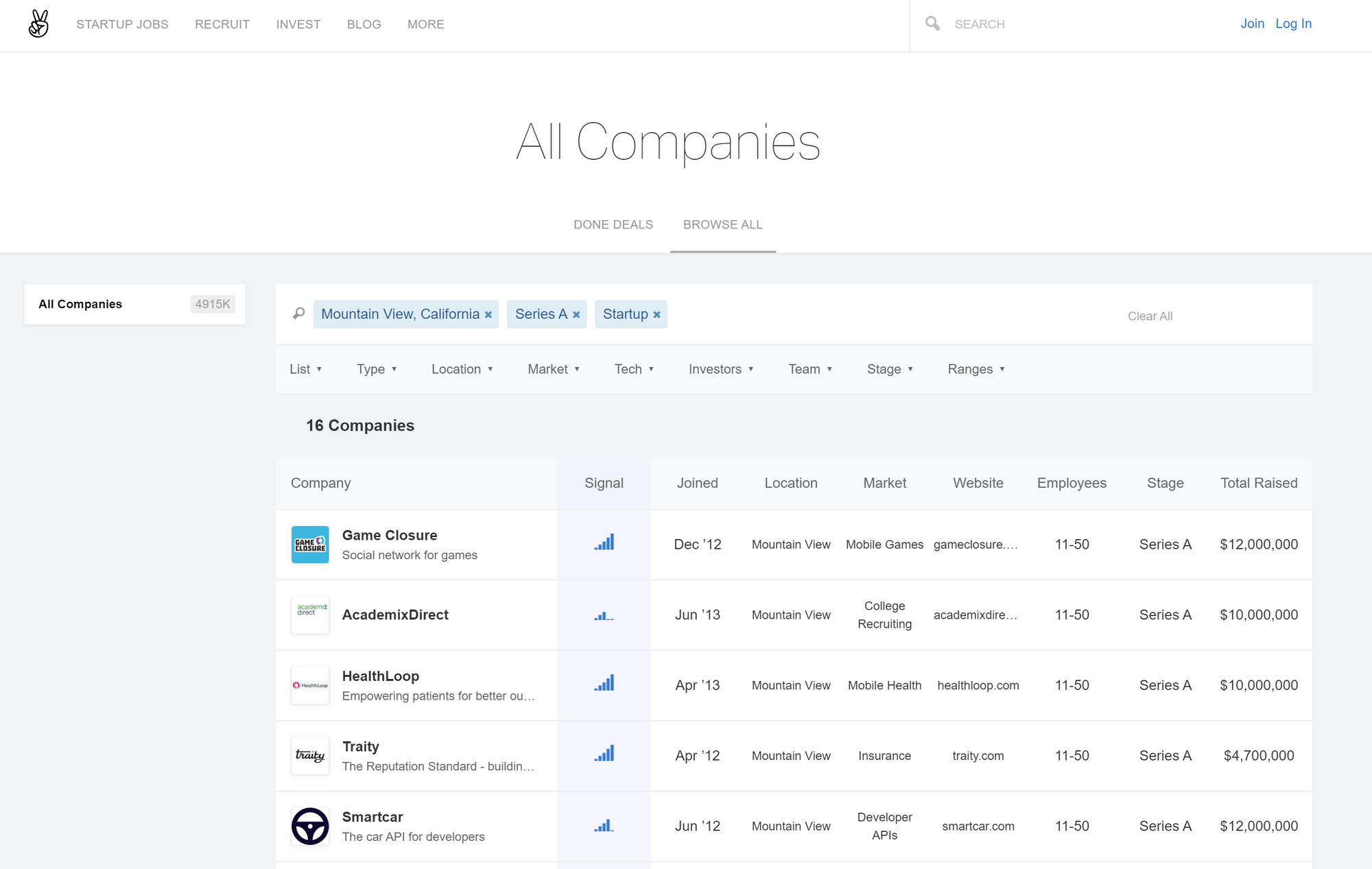The height and width of the screenshot is (869, 1372).
Task: Open the Traity logo thumbnail
Action: tap(310, 756)
